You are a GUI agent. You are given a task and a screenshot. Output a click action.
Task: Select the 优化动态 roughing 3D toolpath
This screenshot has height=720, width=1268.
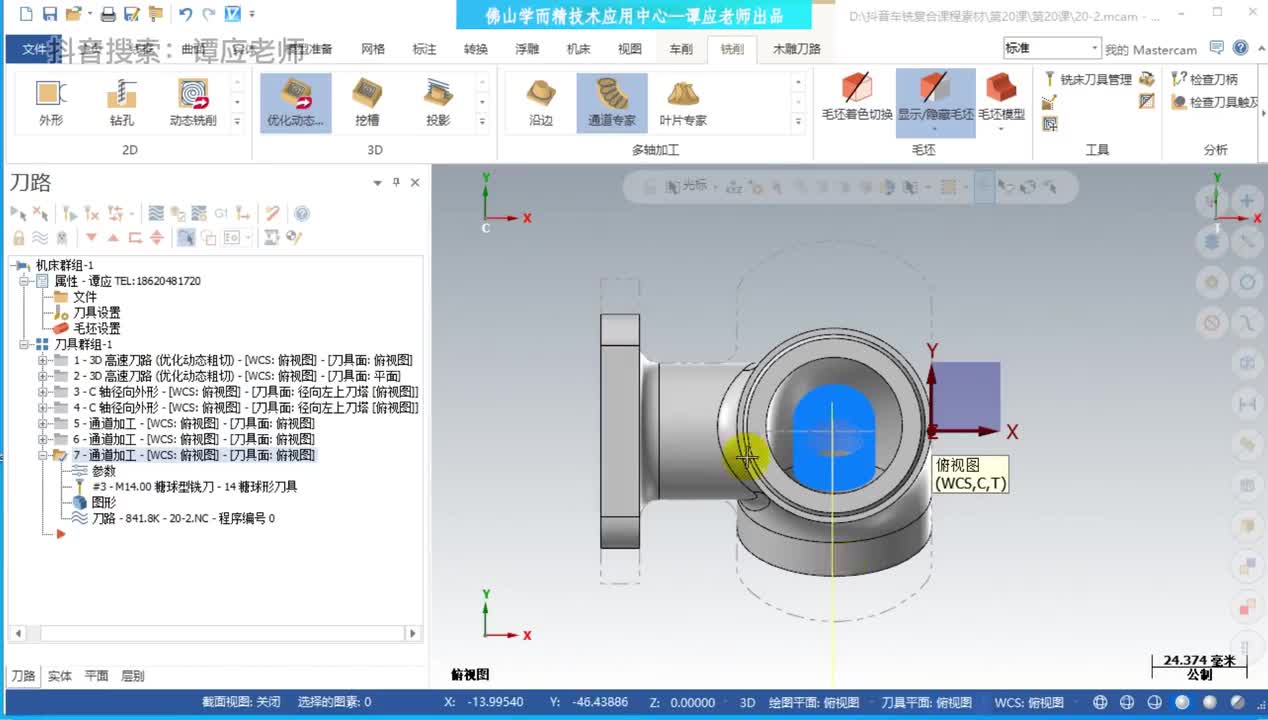[296, 103]
